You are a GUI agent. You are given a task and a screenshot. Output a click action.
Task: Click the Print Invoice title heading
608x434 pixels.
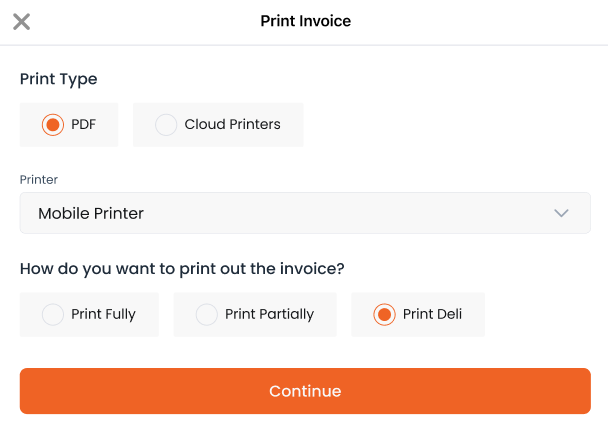[x=306, y=21]
